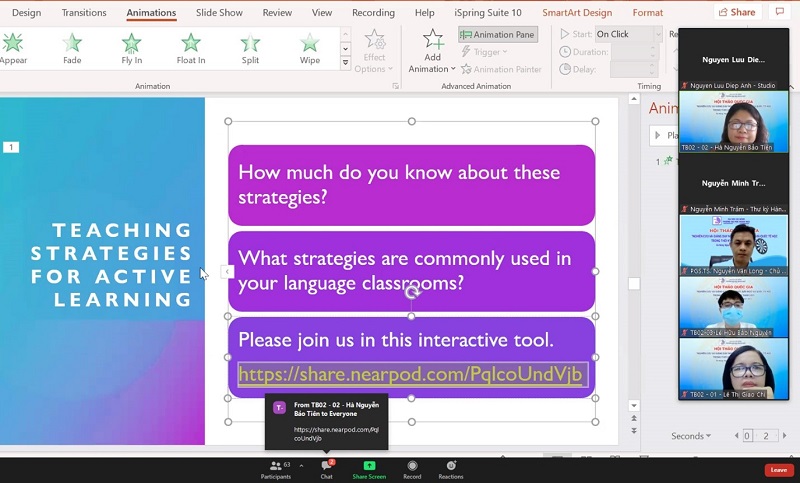Screen dimensions: 800x483
Task: Apply the Split animation effect
Action: [x=250, y=47]
